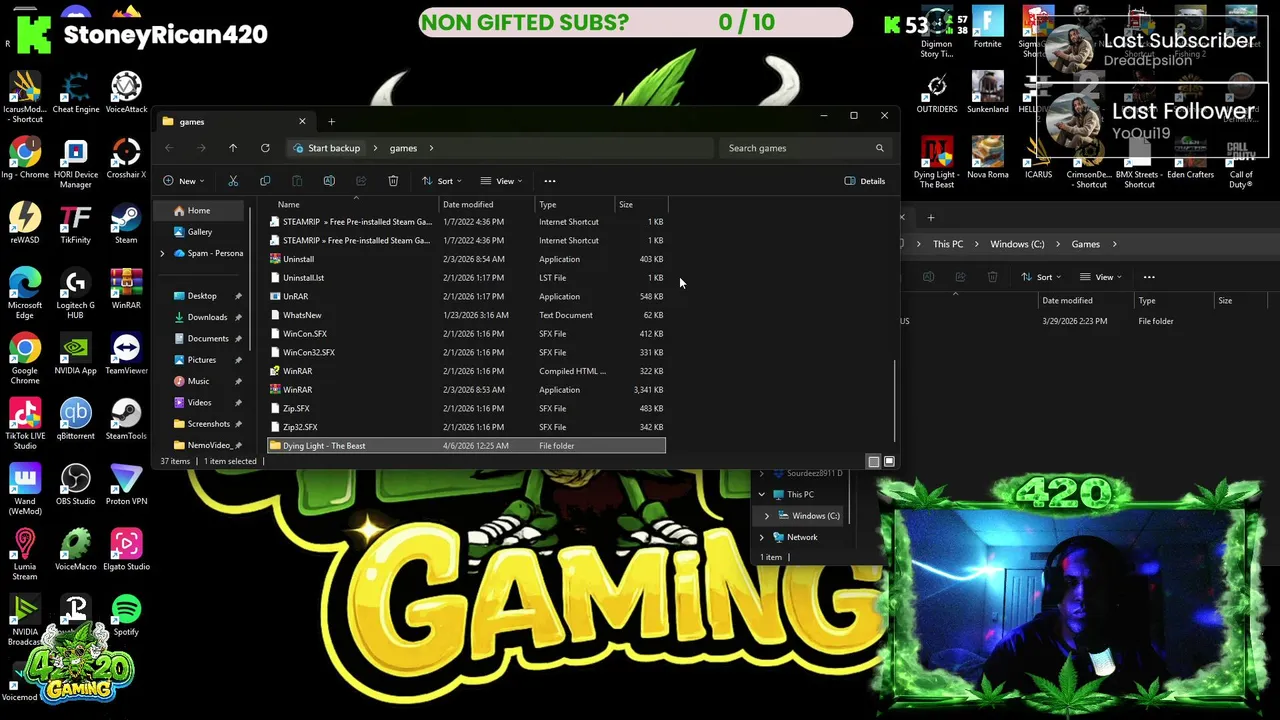Open Downloads in games navigation pane

[x=207, y=317]
